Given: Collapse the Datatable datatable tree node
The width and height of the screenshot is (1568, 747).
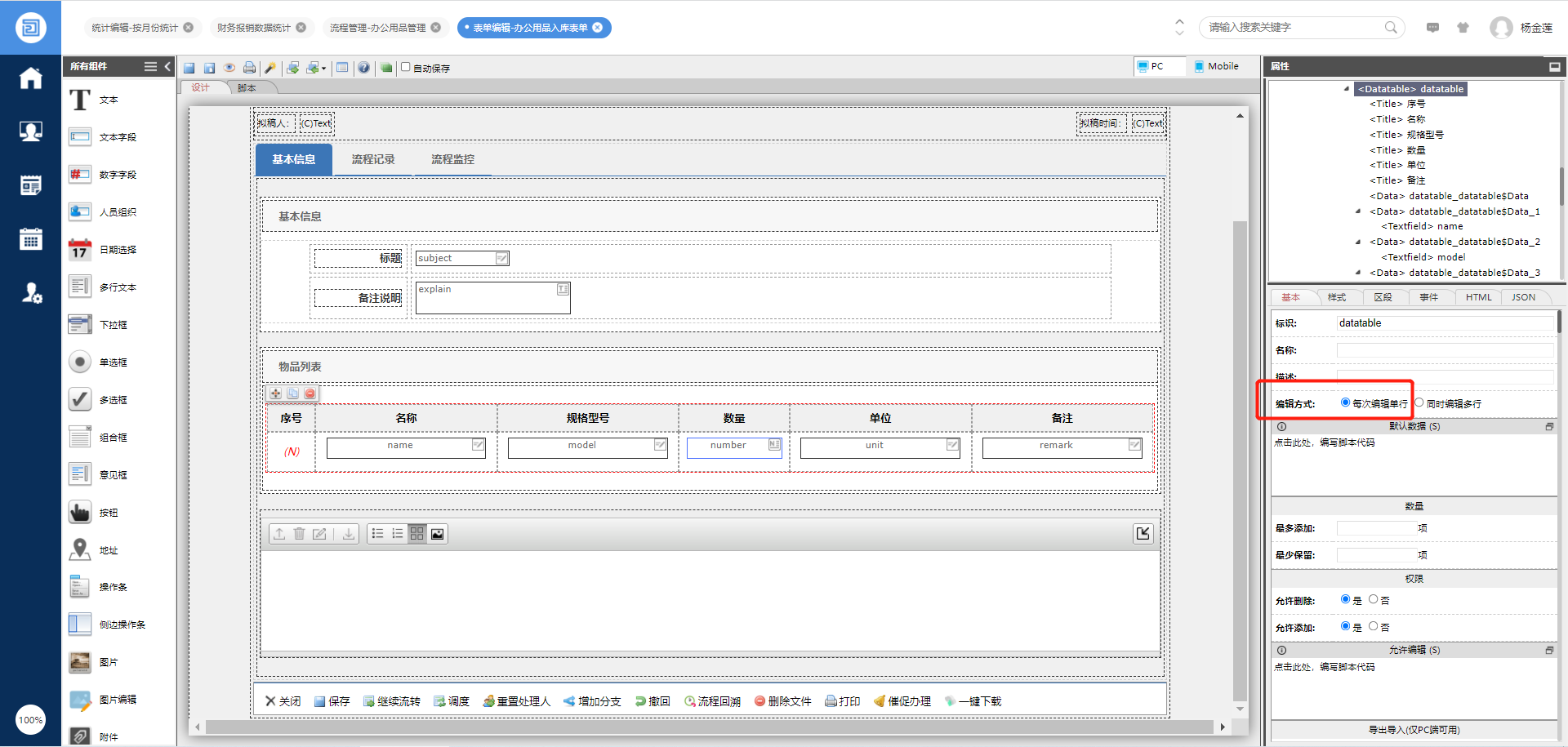Looking at the screenshot, I should 1347,89.
